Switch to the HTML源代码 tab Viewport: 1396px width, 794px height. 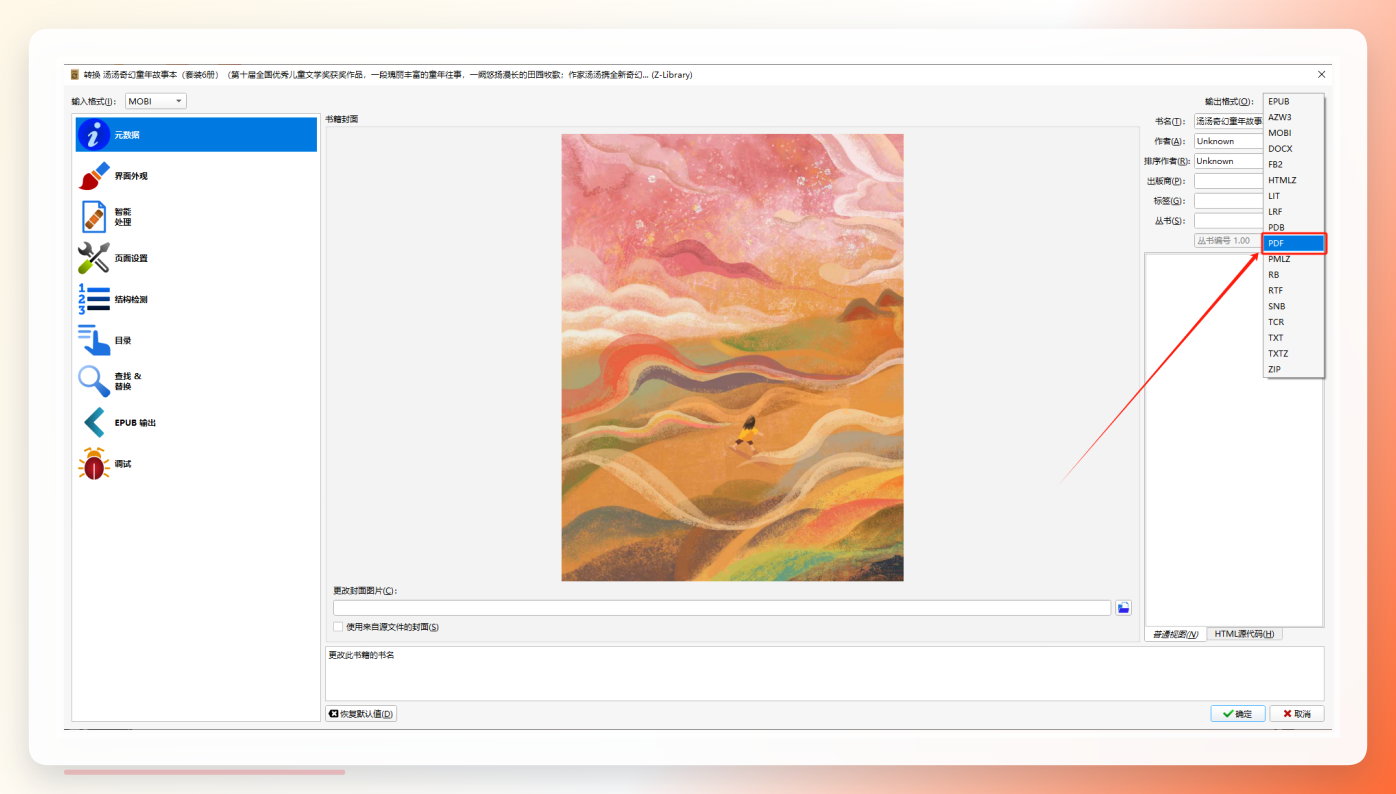coord(1244,634)
